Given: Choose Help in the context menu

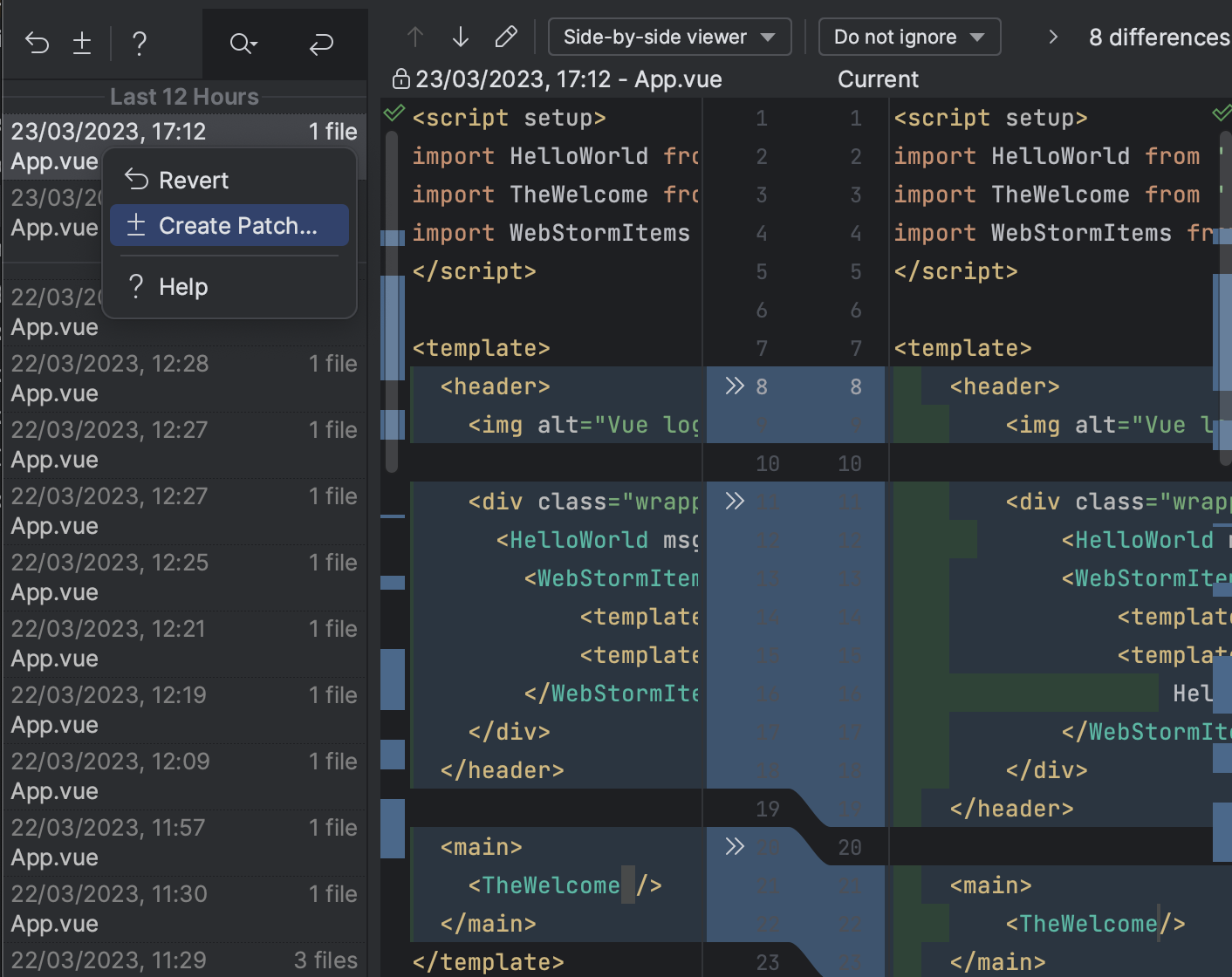Looking at the screenshot, I should coord(229,287).
